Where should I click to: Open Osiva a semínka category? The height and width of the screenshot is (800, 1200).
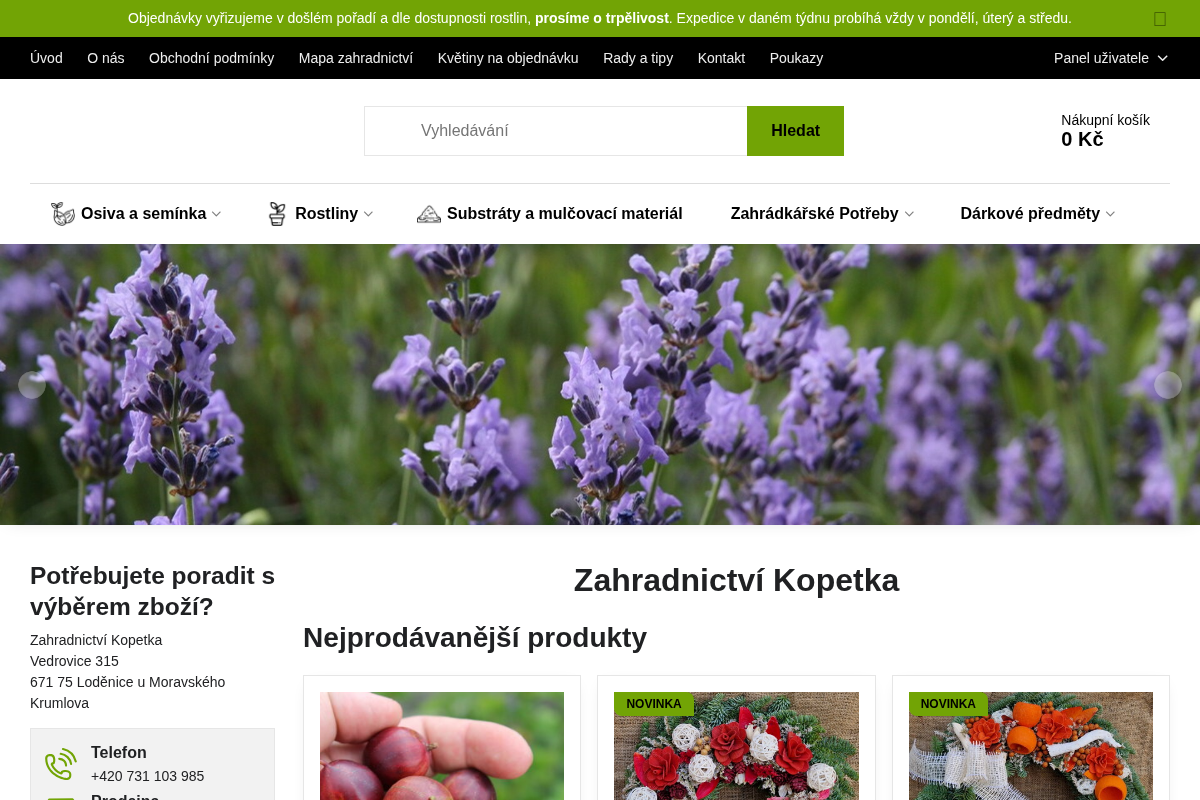143,214
